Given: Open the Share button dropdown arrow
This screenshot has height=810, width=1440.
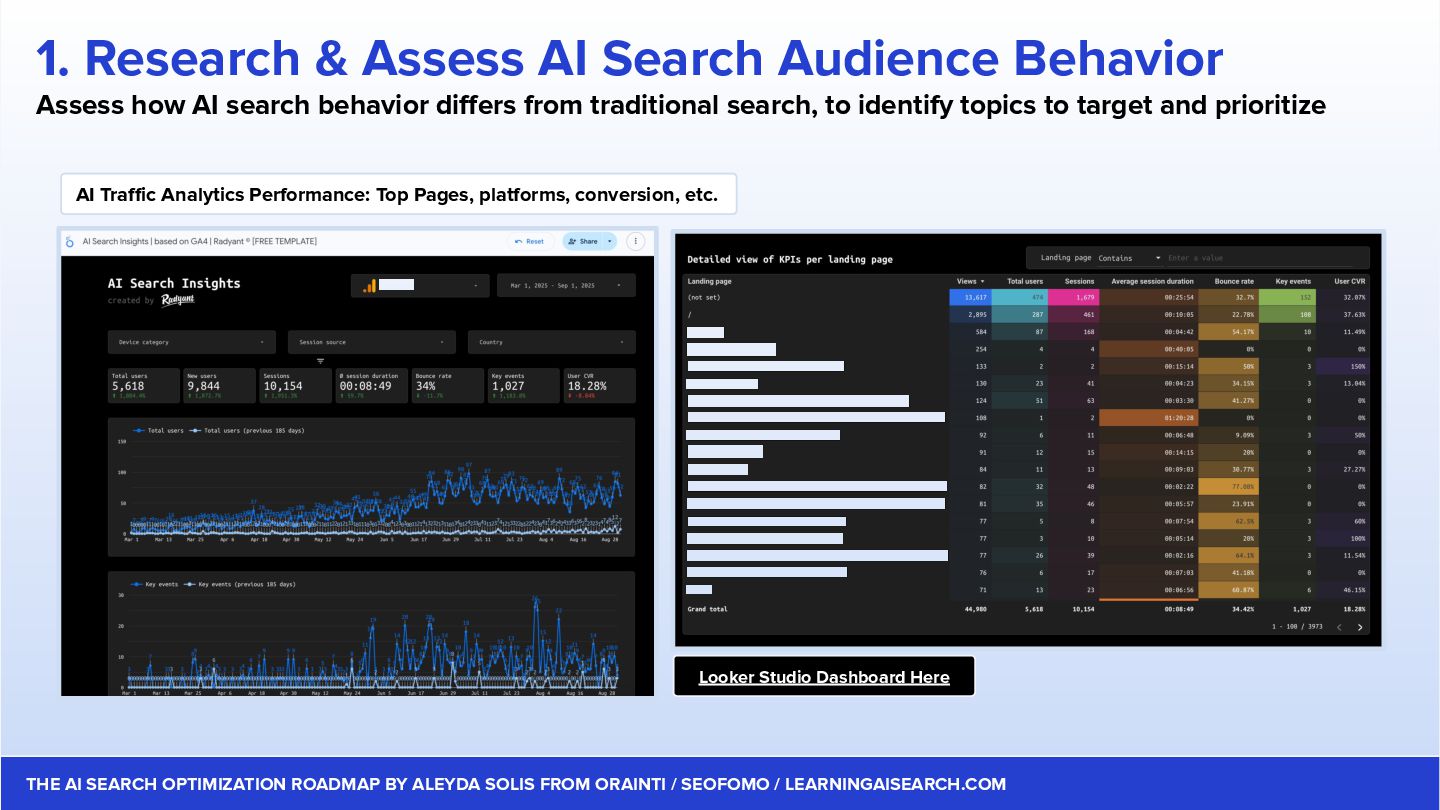Looking at the screenshot, I should 610,241.
